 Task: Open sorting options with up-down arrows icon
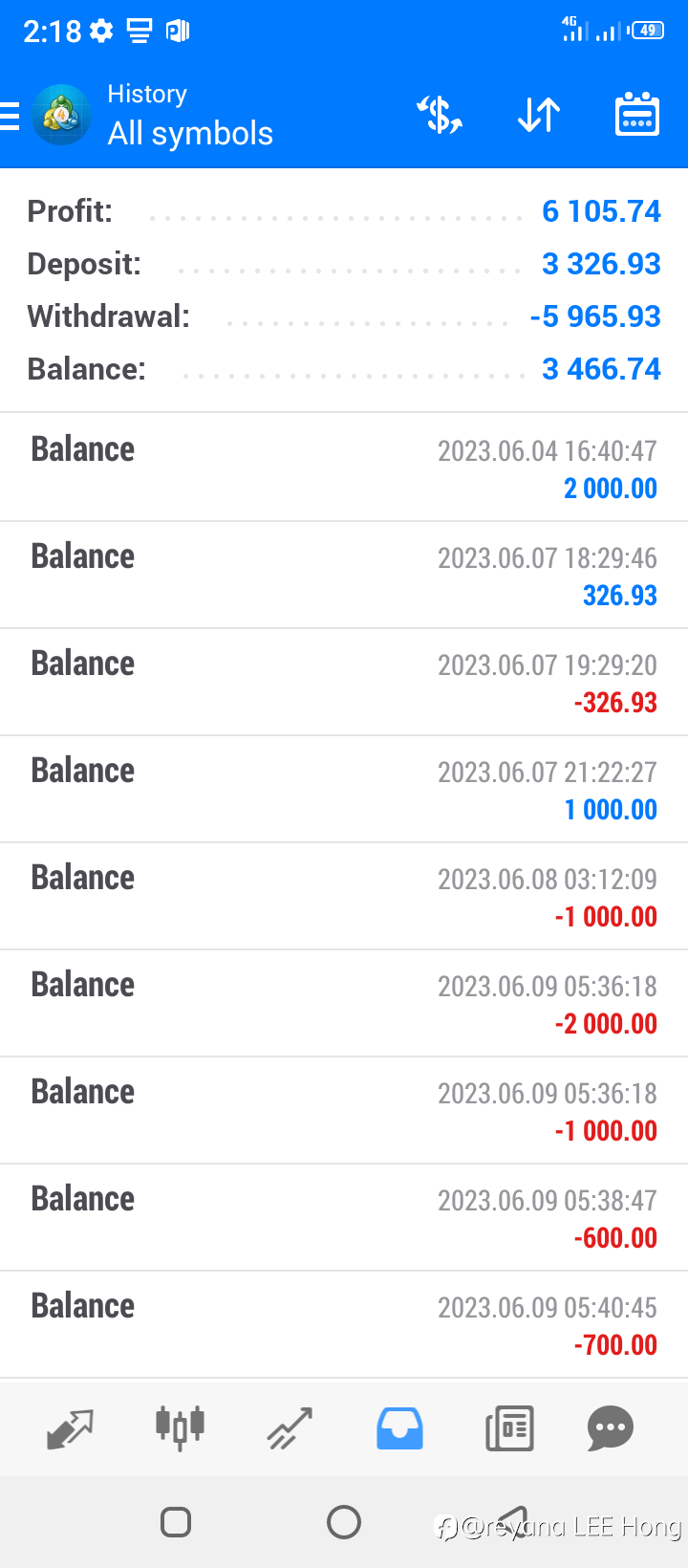point(539,116)
